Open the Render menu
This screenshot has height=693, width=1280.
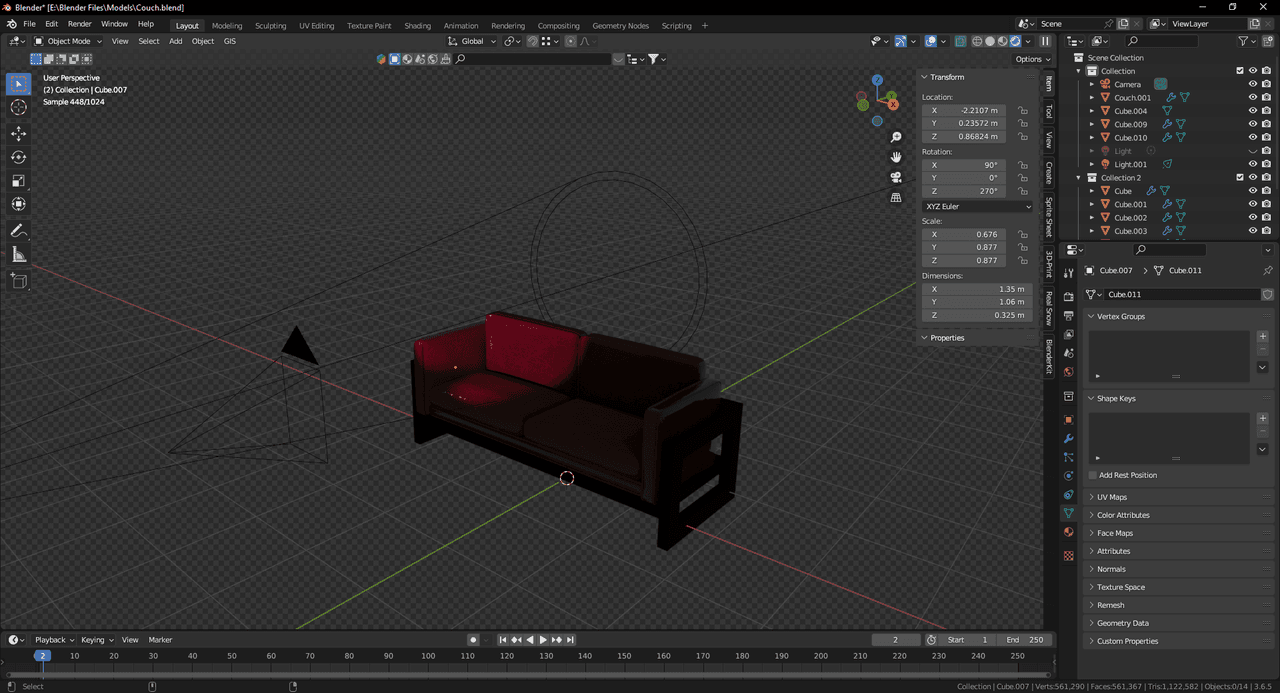coord(79,23)
